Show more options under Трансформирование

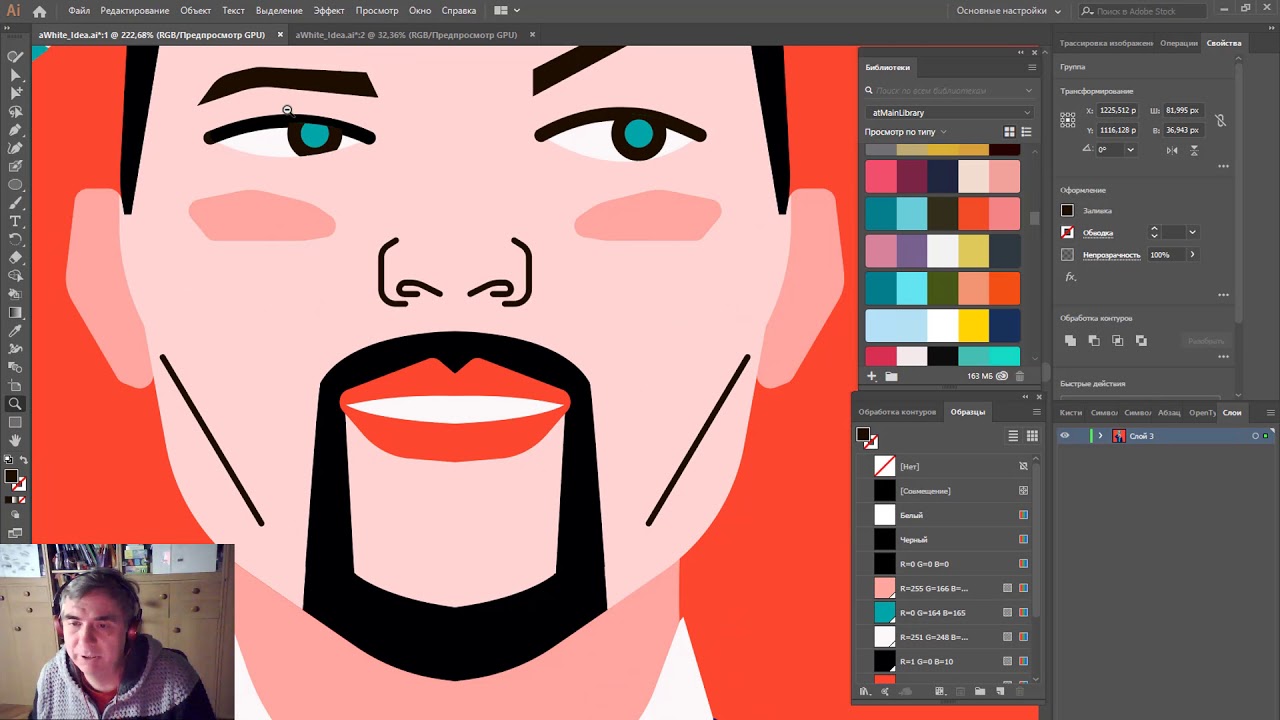1223,166
